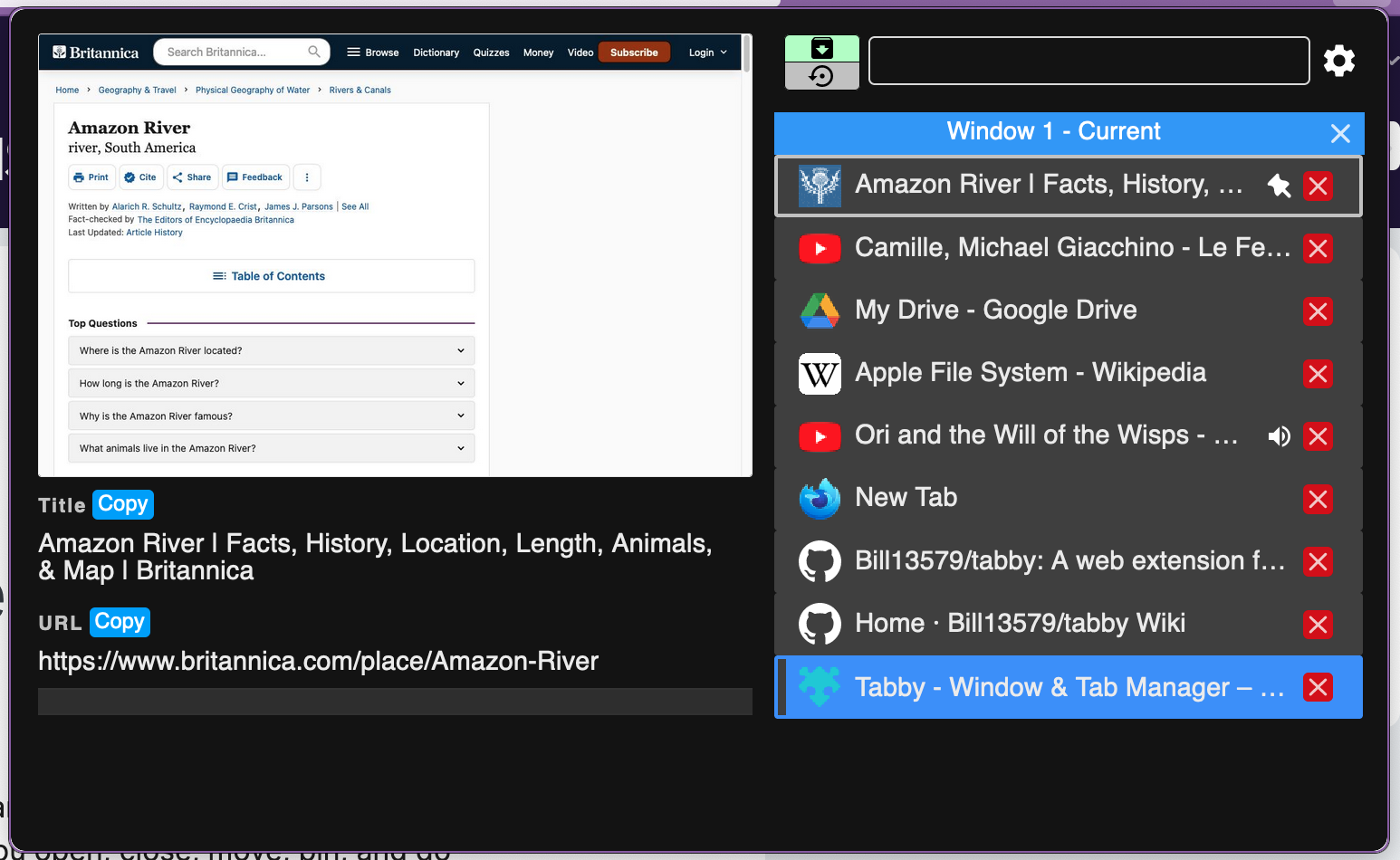
Task: Close the Bill13579/tabby web extension tab
Action: point(1318,562)
